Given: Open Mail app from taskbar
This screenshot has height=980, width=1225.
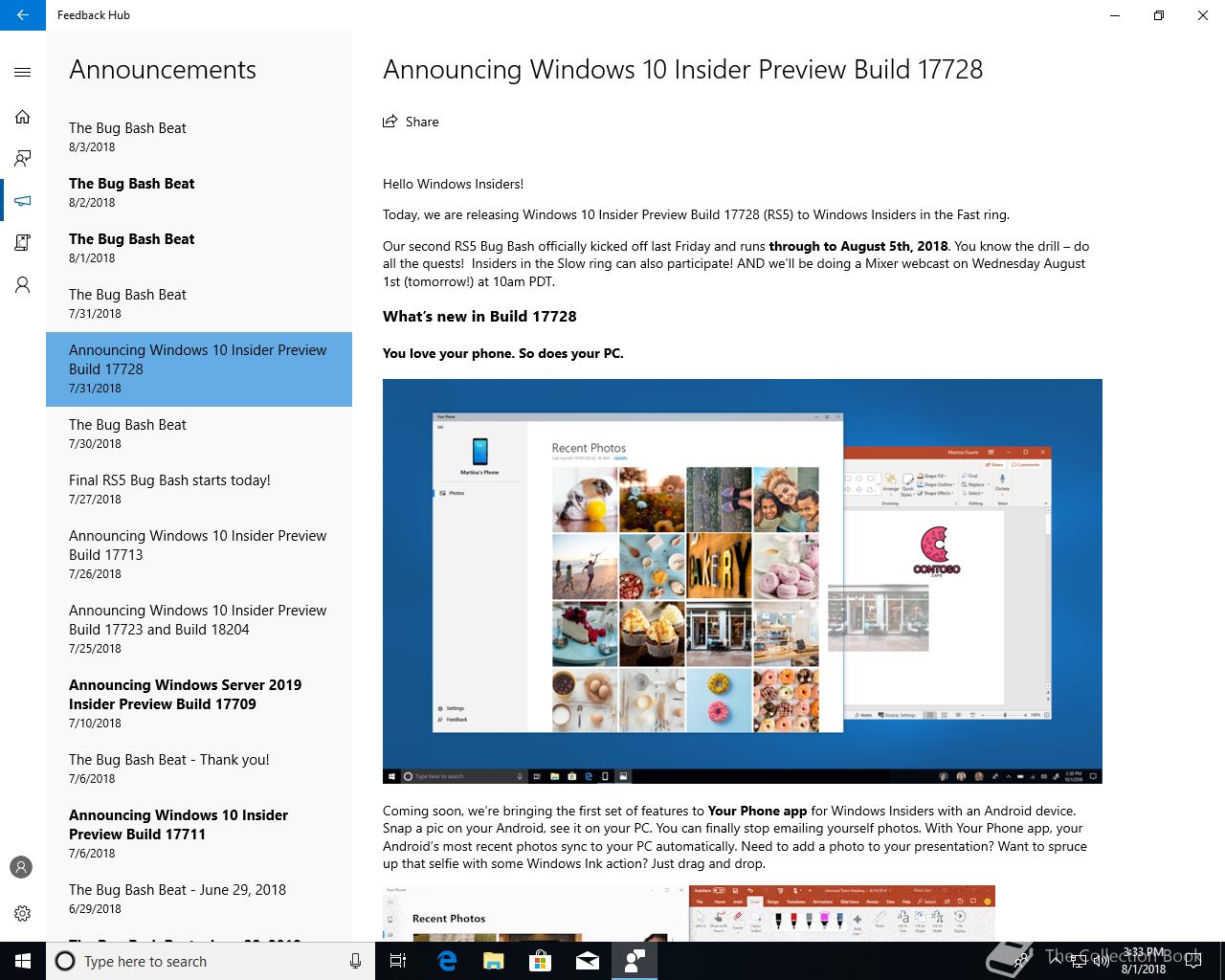Looking at the screenshot, I should pos(588,961).
